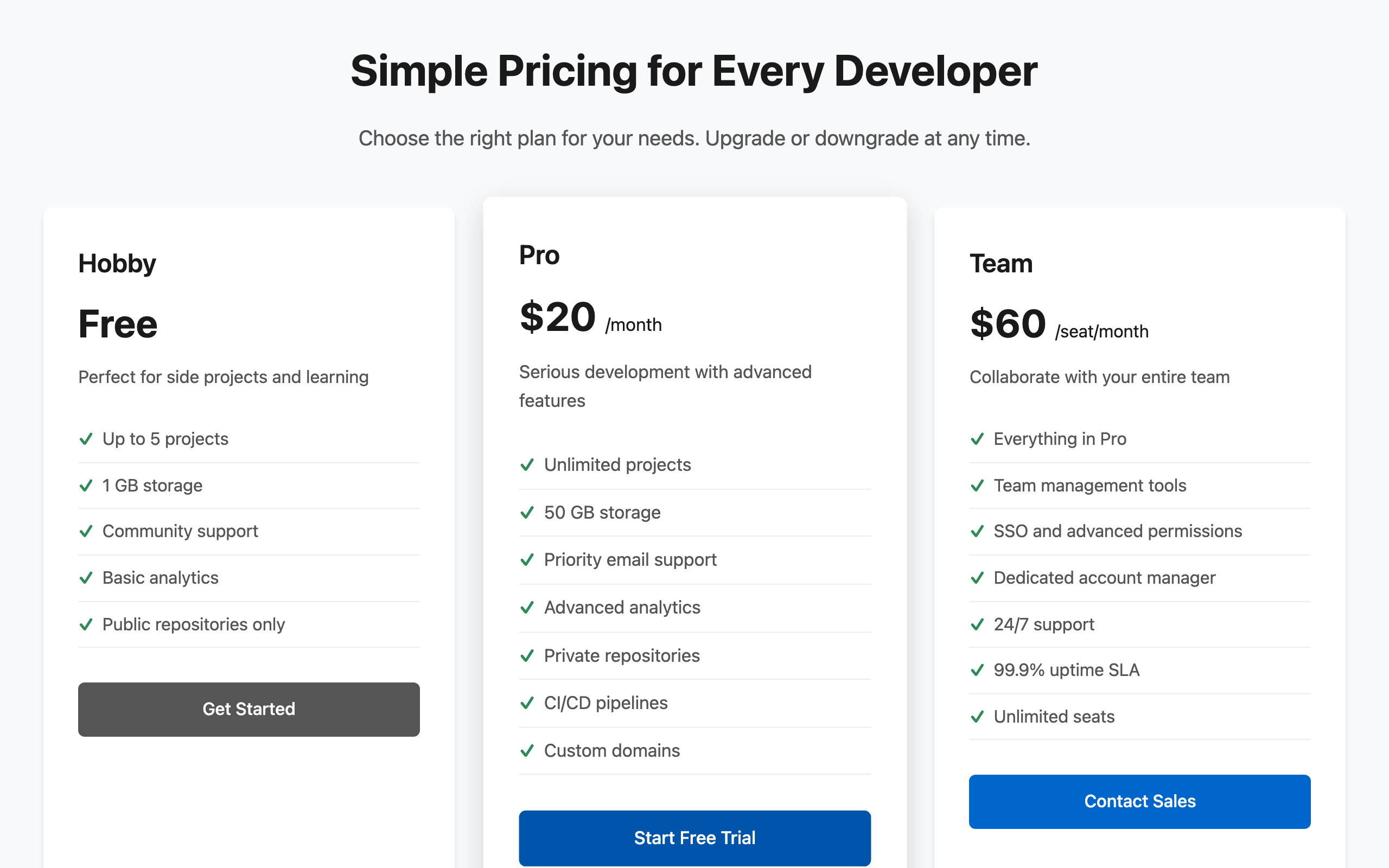Click checkmark beside 99.9% uptime SLA
The image size is (1389, 868).
coord(977,671)
